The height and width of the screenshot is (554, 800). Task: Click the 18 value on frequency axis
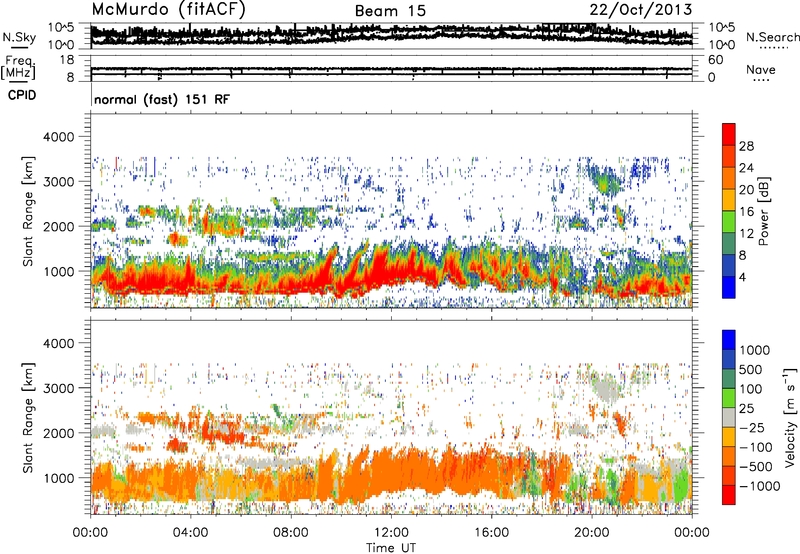coord(67,60)
